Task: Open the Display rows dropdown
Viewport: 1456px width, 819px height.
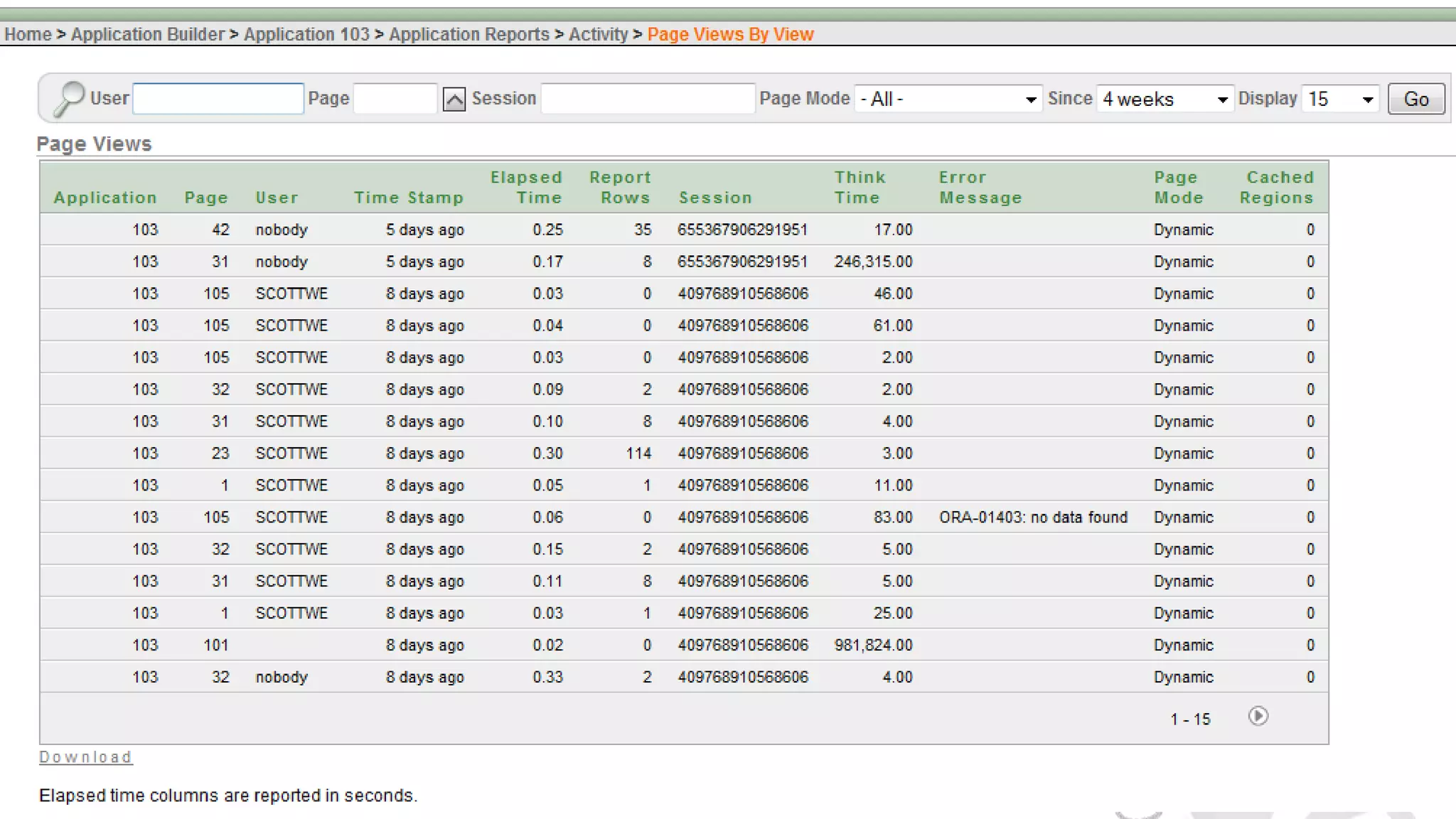Action: pos(1340,99)
